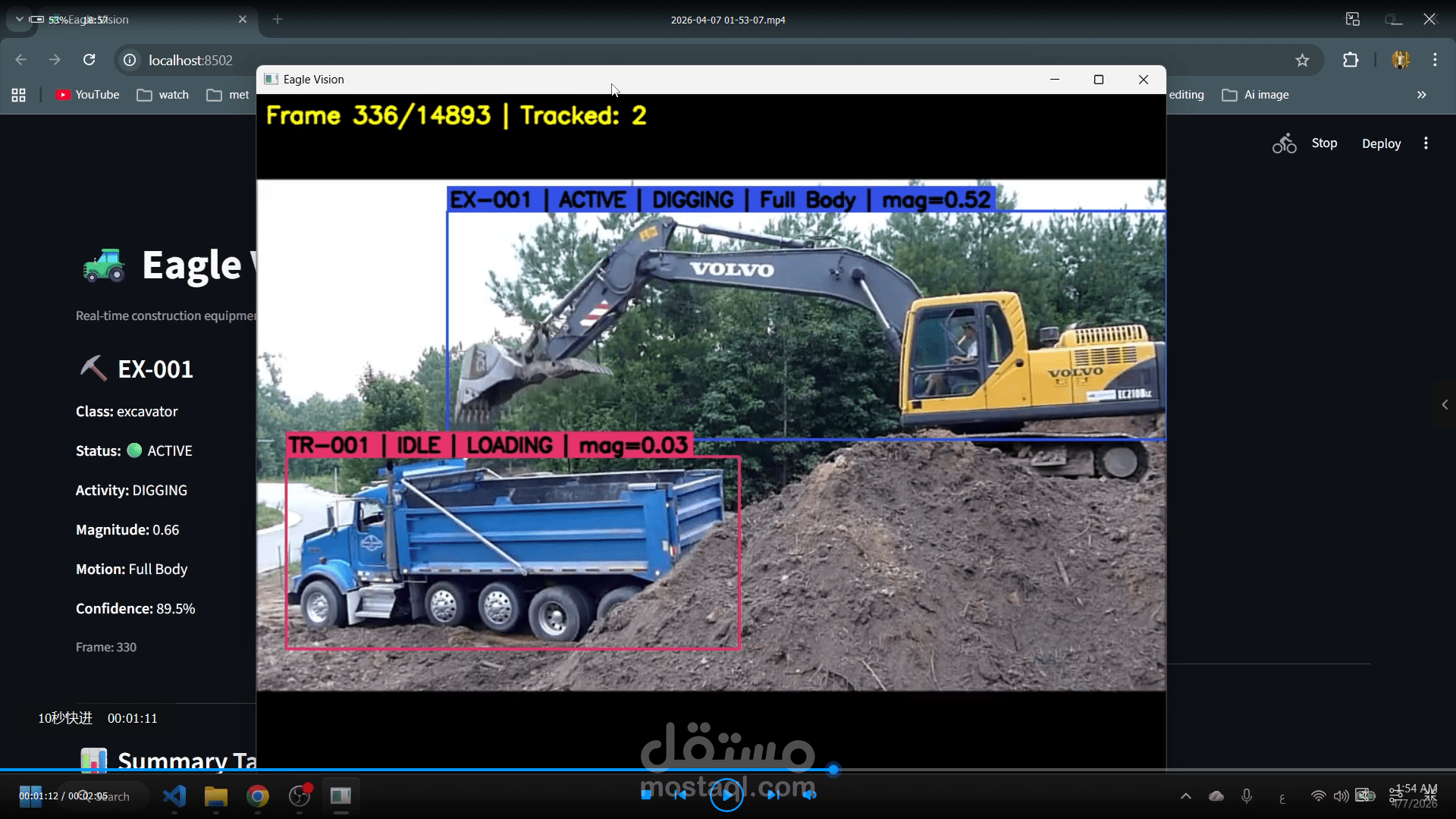Open a new browser tab
This screenshot has width=1456, height=819.
(x=278, y=20)
